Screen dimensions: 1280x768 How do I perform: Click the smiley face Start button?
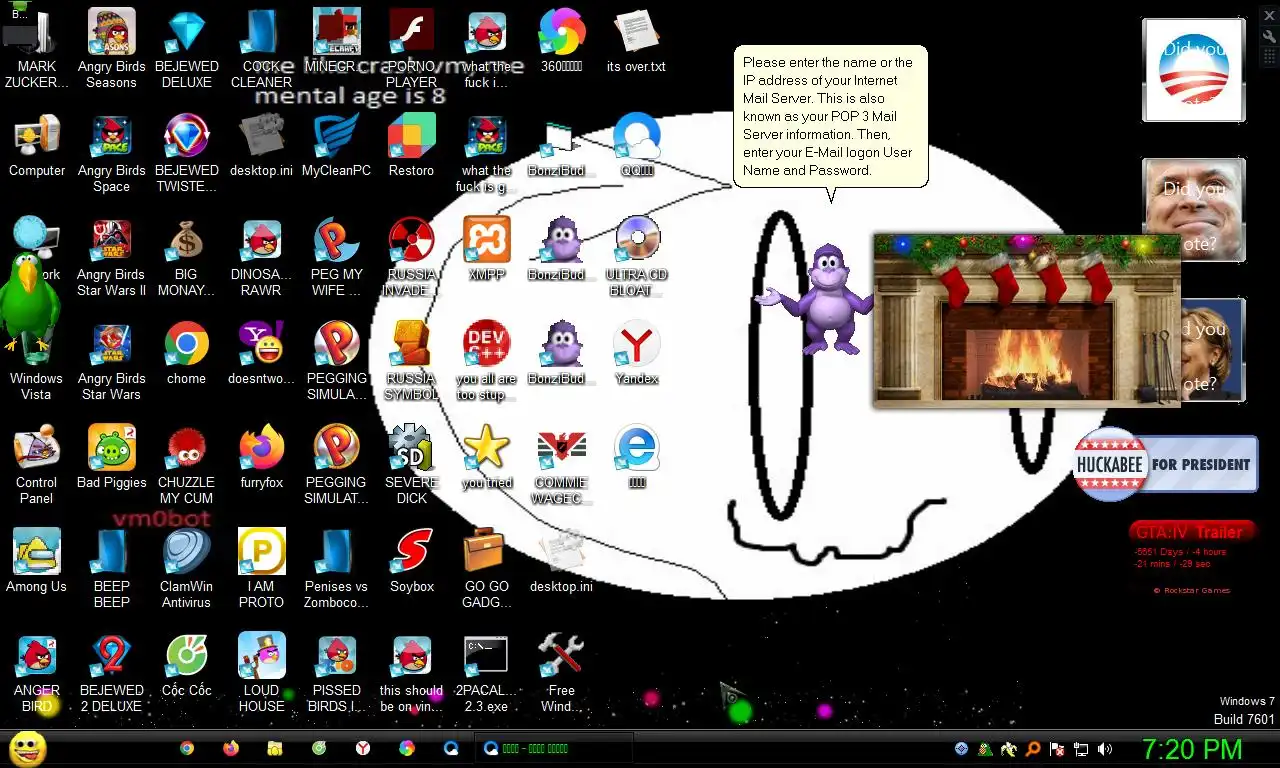pyautogui.click(x=27, y=748)
